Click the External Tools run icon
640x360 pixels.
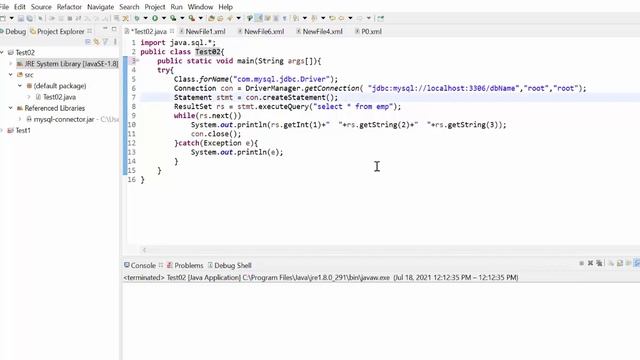[x=191, y=18]
